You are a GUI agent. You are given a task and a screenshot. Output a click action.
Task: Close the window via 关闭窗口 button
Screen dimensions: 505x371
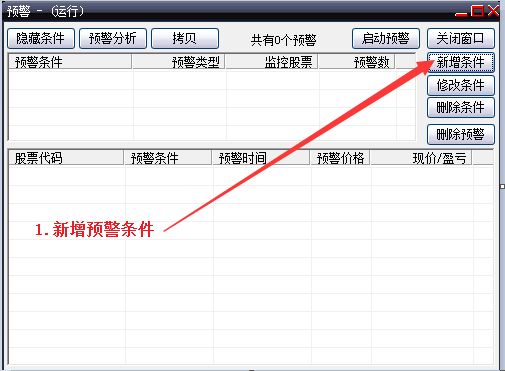(x=461, y=39)
